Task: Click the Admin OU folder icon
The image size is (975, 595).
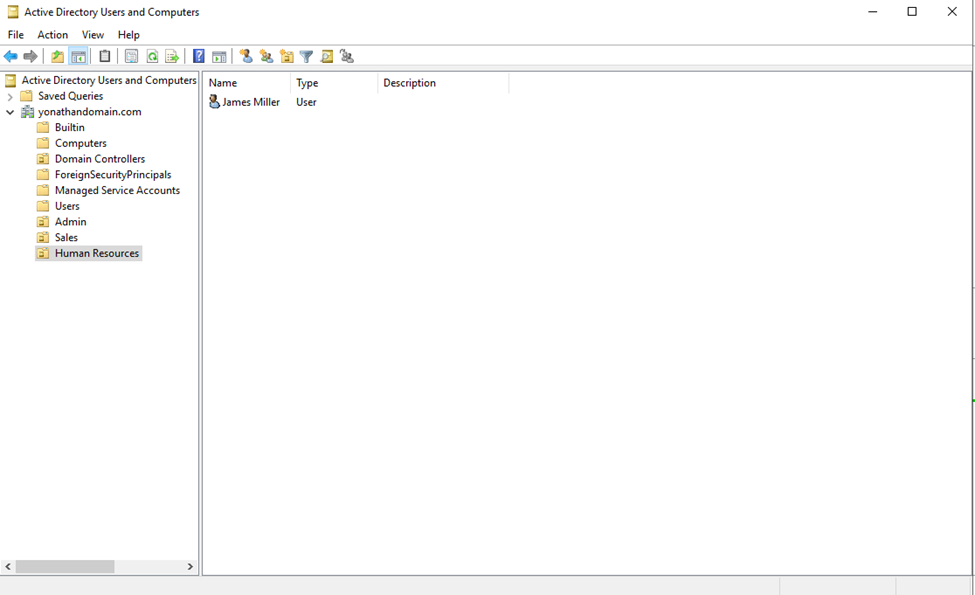Action: (43, 222)
